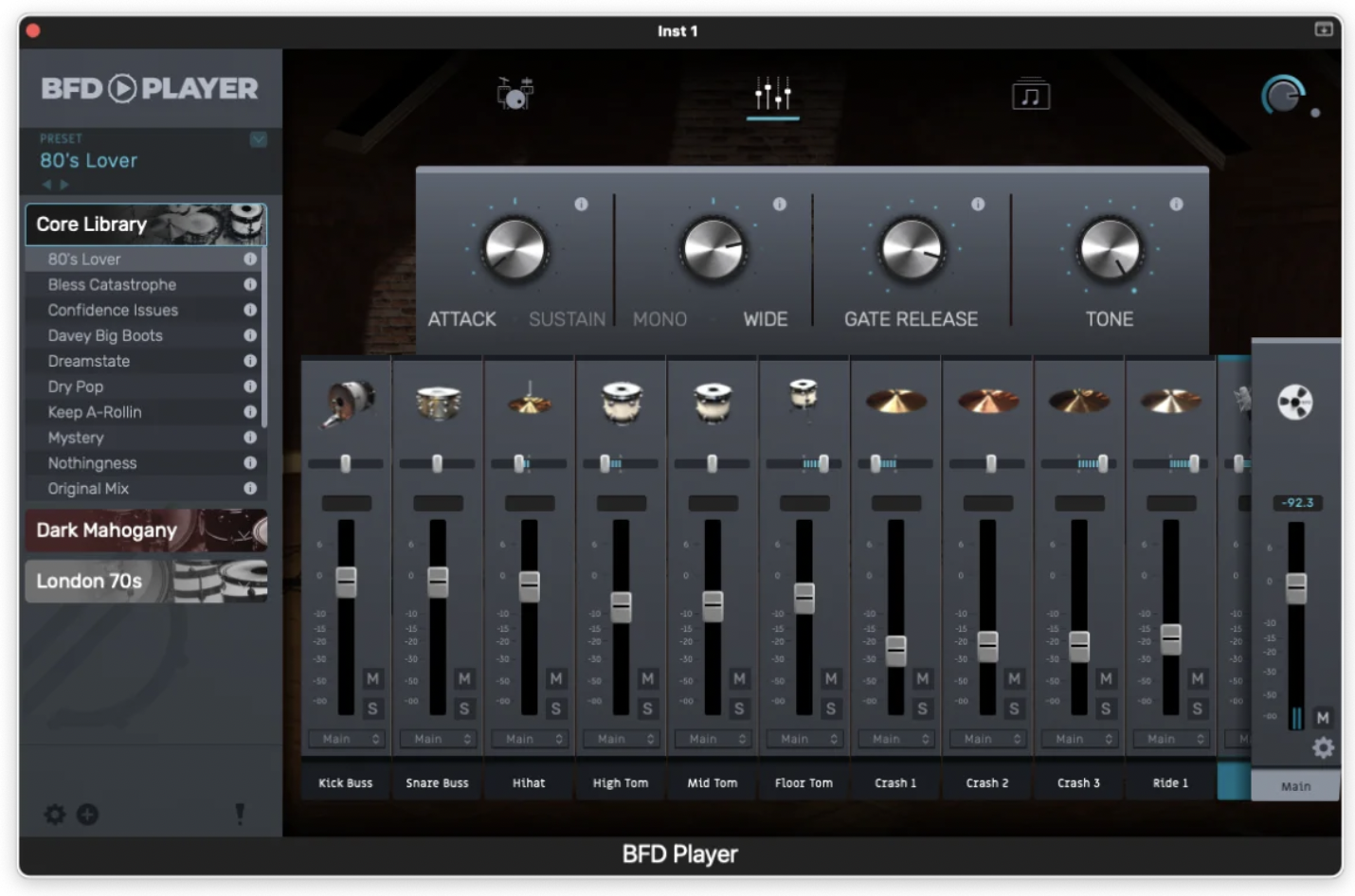The width and height of the screenshot is (1355, 896).
Task: Open the drum kit view
Action: click(x=515, y=94)
